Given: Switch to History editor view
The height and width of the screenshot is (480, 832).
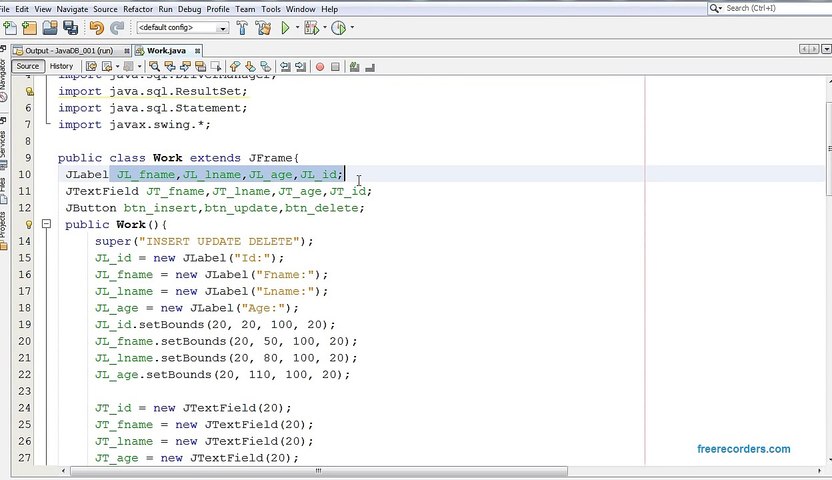Looking at the screenshot, I should pos(61,67).
